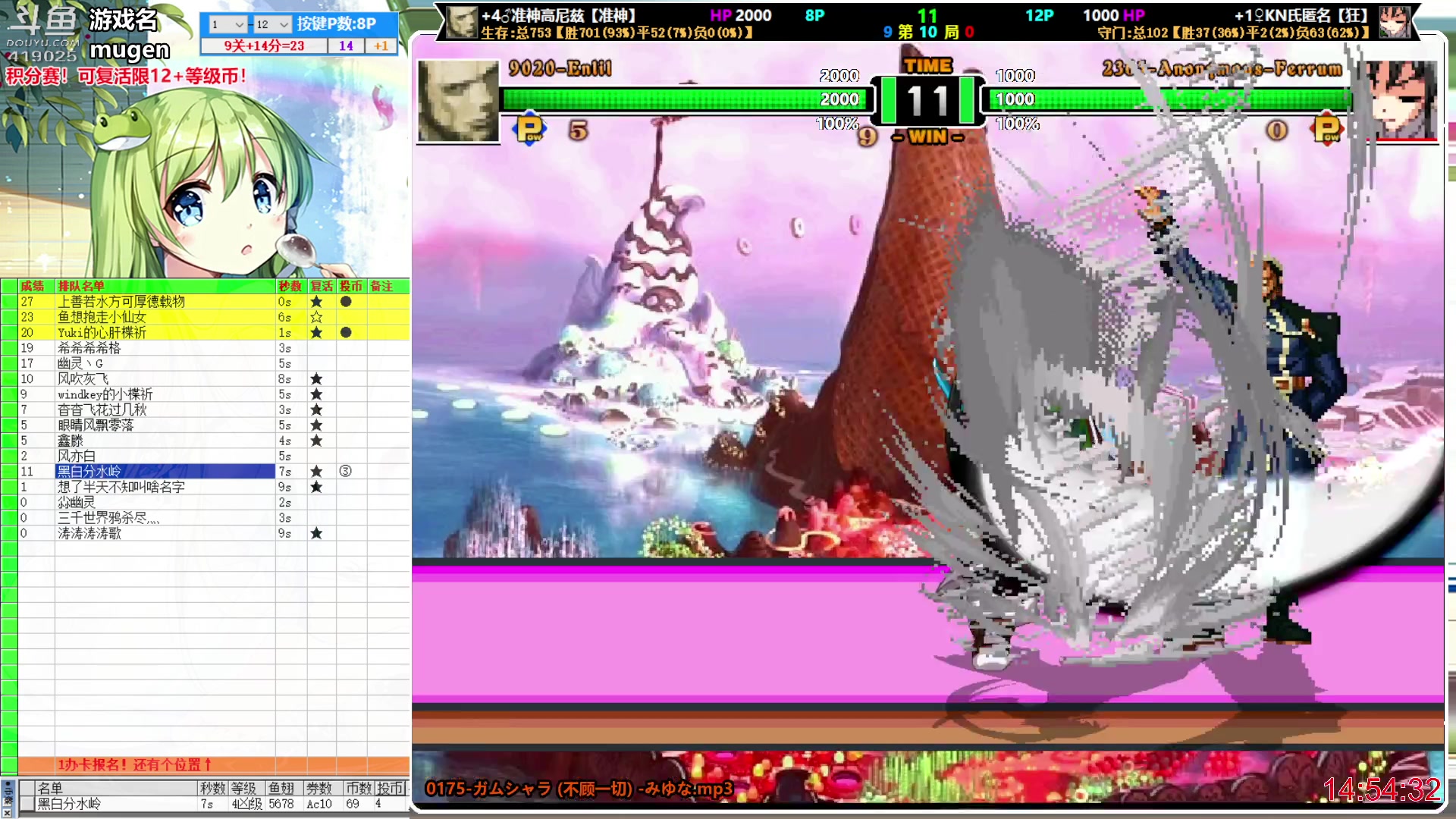
Task: Close the bottom panel with the X icon
Action: coord(8,811)
